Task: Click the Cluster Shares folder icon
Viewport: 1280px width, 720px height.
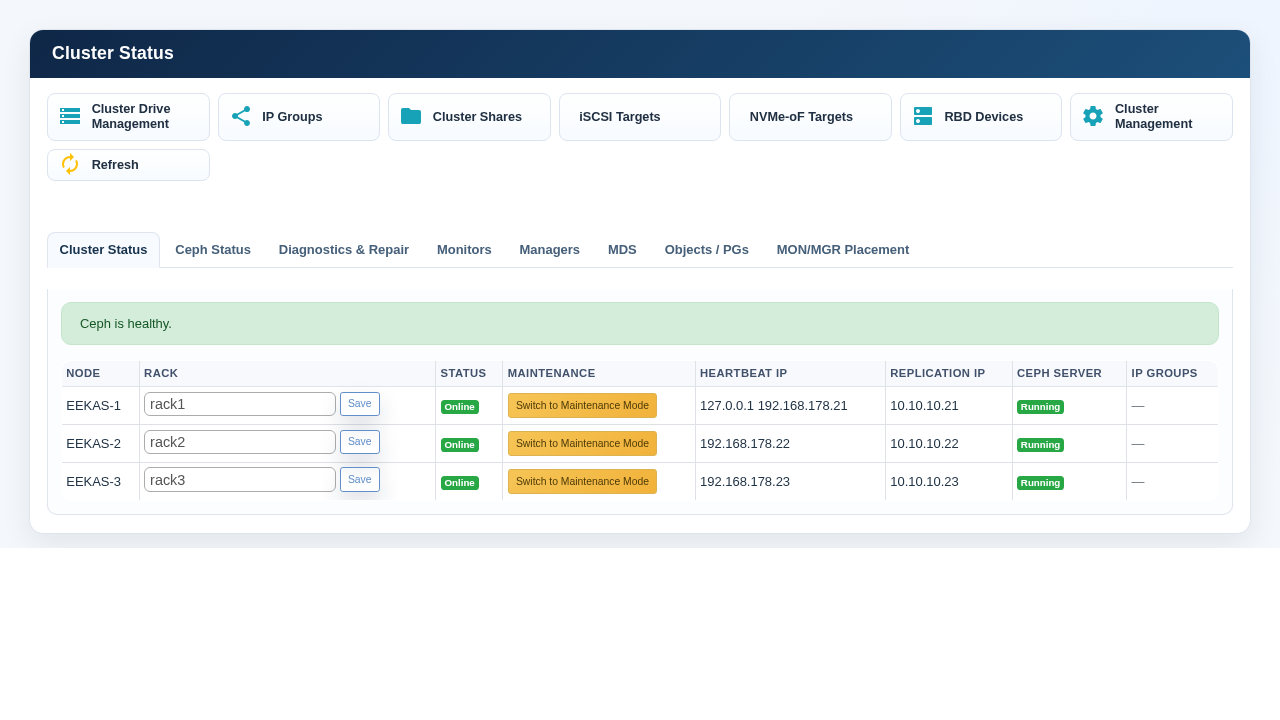Action: tap(411, 116)
